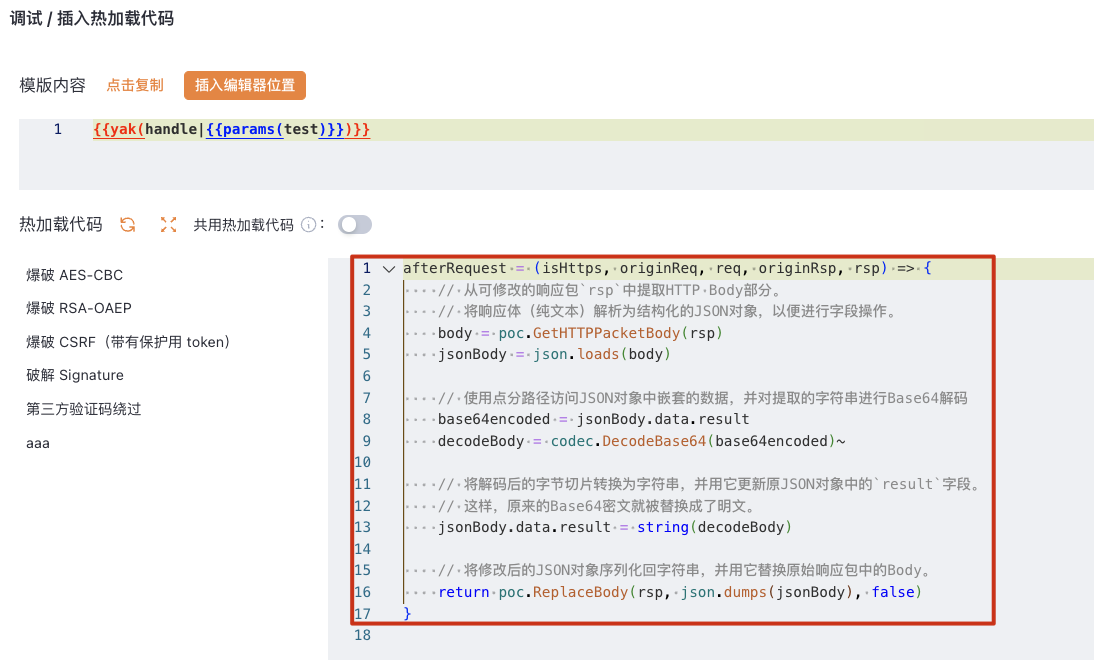Click the comment on line 7 about Base64解码
The width and height of the screenshot is (1094, 660).
pyautogui.click(x=703, y=398)
